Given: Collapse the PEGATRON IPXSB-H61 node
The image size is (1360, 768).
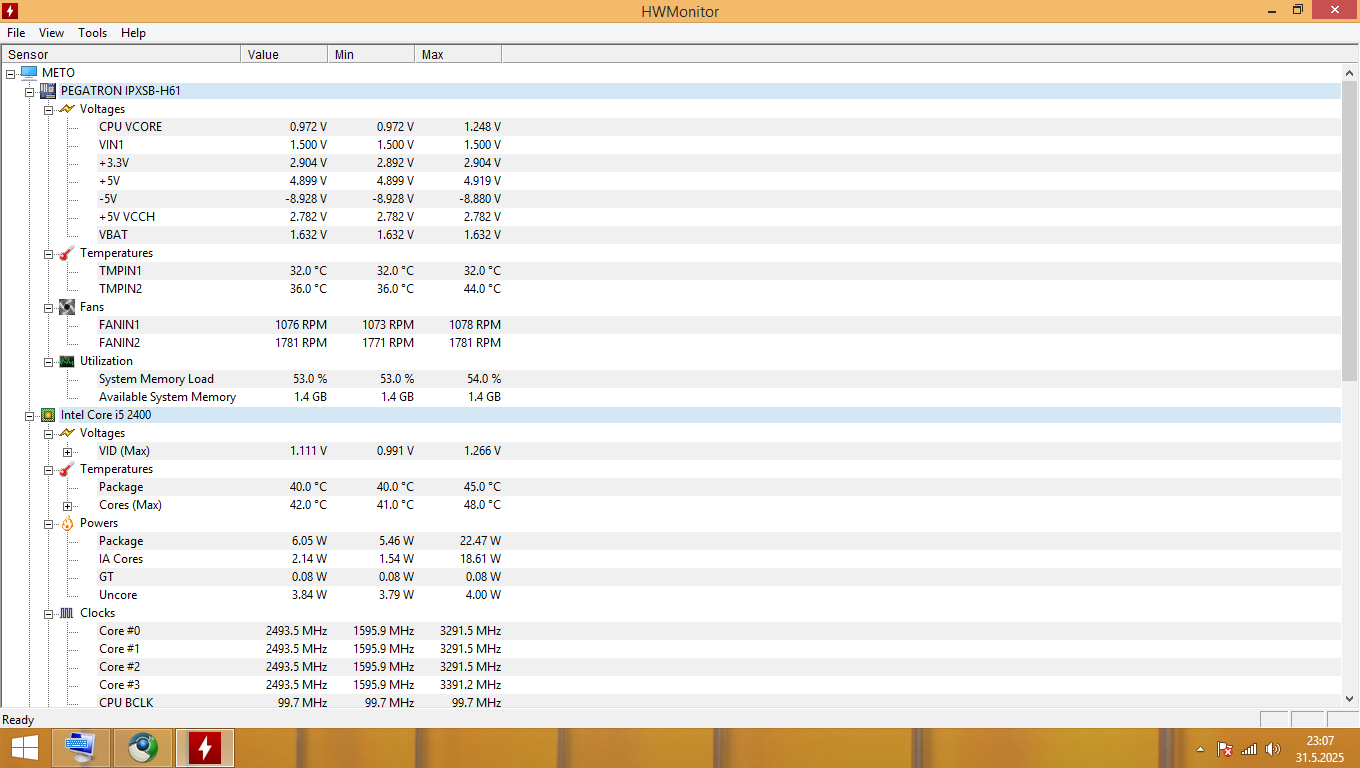Looking at the screenshot, I should coord(30,91).
